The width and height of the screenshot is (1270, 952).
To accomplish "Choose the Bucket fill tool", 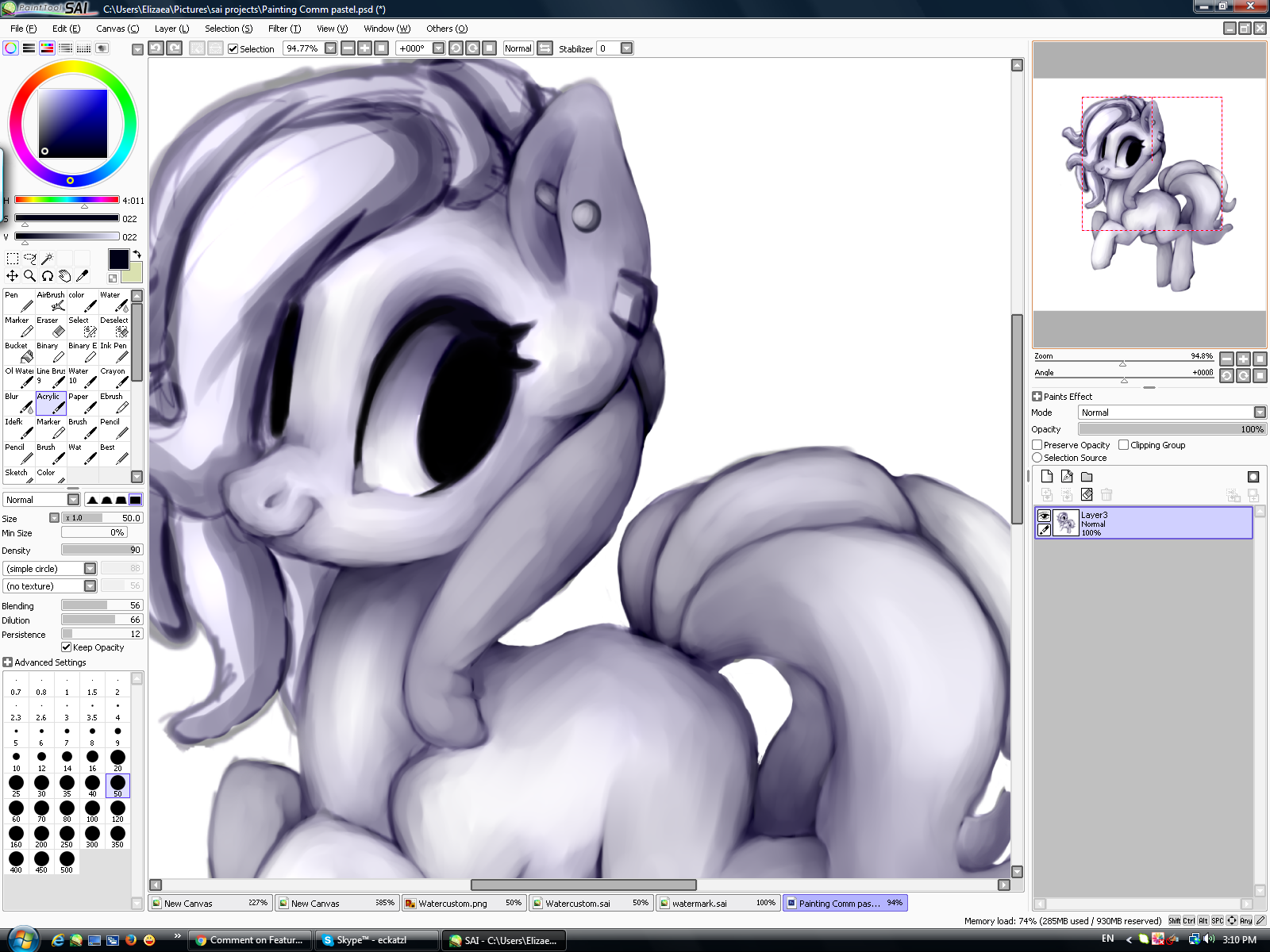I will click(x=19, y=352).
